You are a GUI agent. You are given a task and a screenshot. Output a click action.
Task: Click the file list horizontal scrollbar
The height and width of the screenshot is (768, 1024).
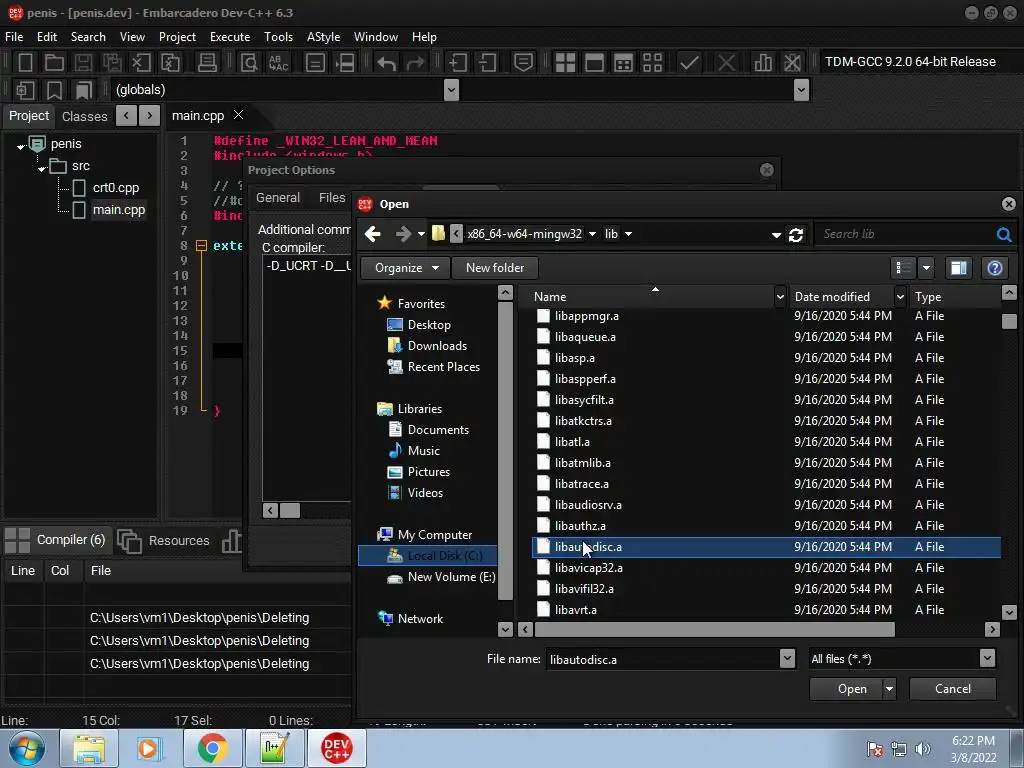[x=714, y=630]
